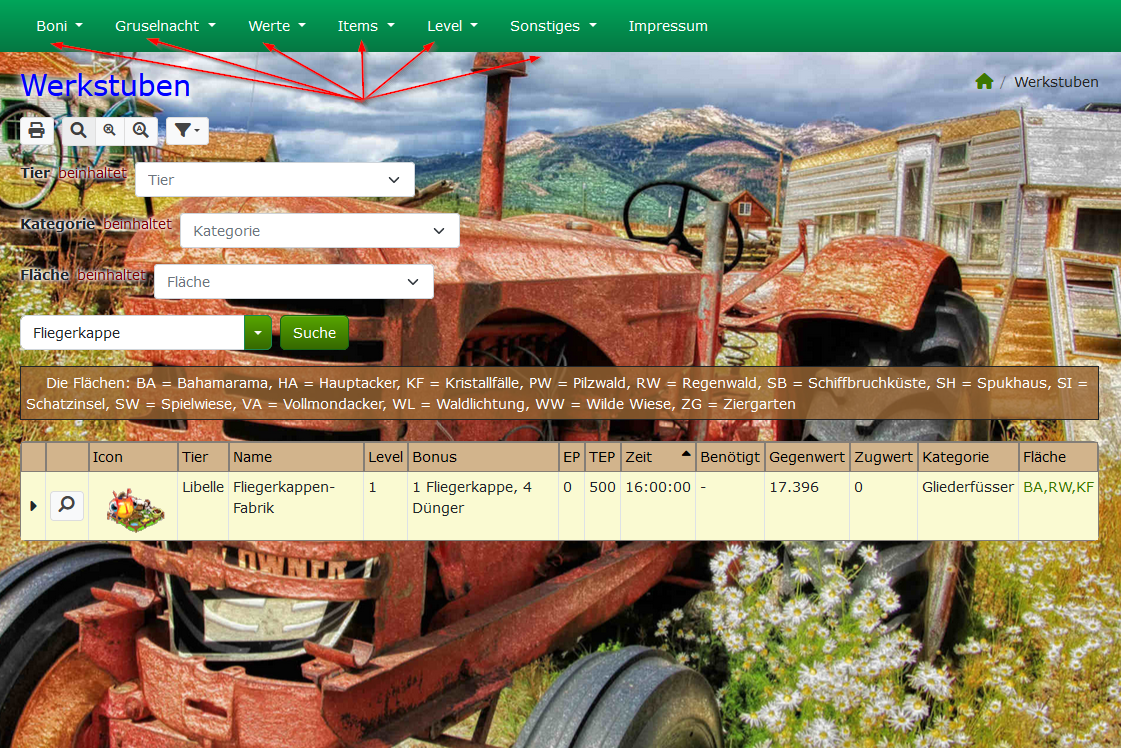Screen dimensions: 1121x748
Task: Open the Gruselnacht menu
Action: [165, 26]
